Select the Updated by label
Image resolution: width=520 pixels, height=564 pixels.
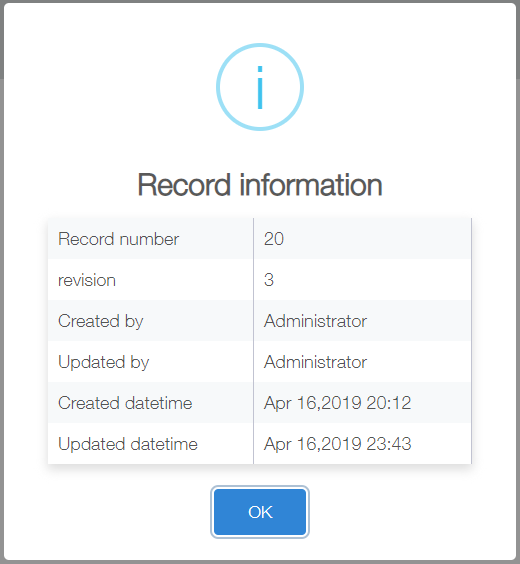click(x=104, y=362)
